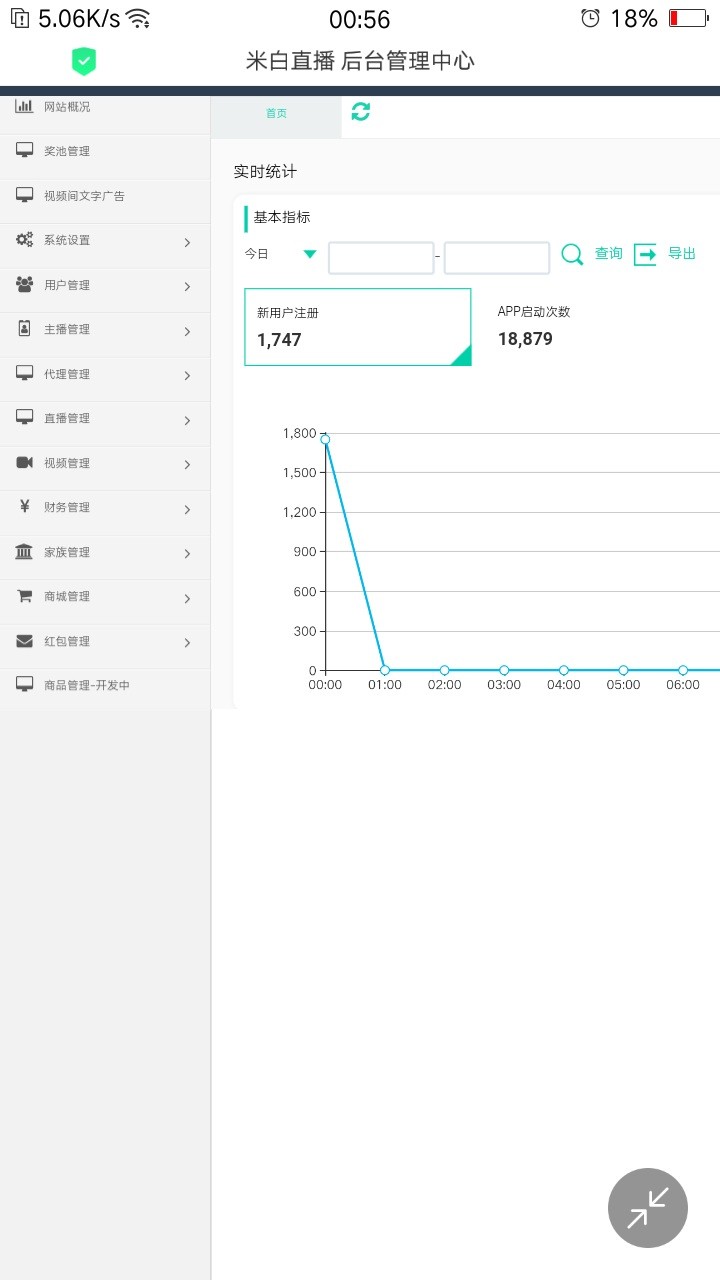Expand the 用户管理 submenu arrow
Screen dimensions: 720x1280
[x=187, y=287]
